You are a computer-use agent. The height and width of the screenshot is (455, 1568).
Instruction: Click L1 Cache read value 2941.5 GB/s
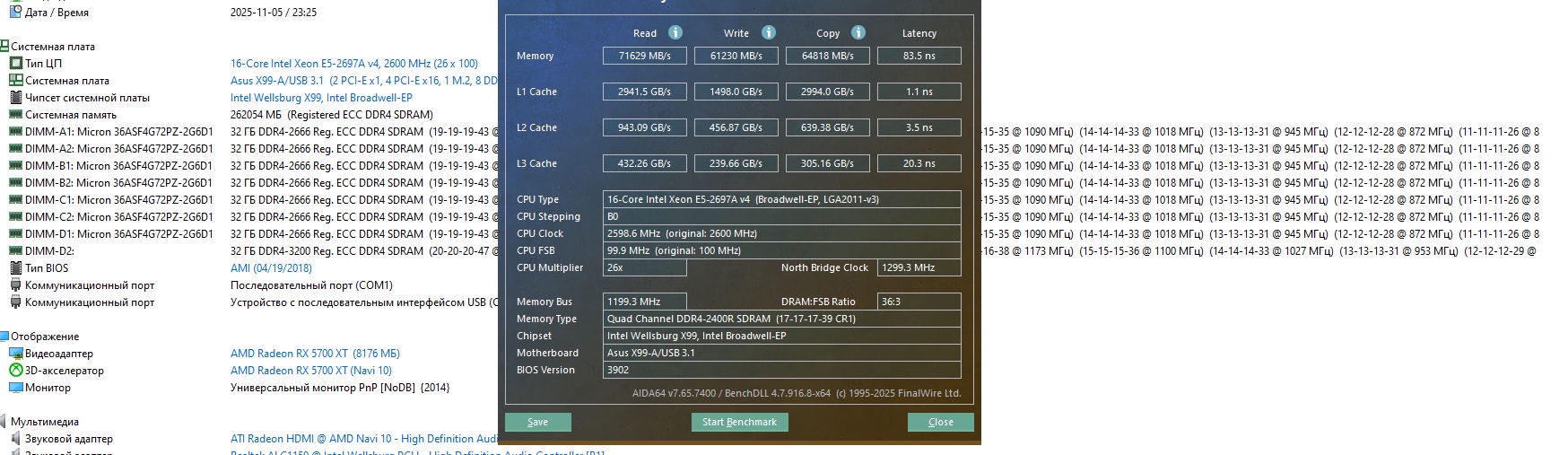tap(645, 92)
